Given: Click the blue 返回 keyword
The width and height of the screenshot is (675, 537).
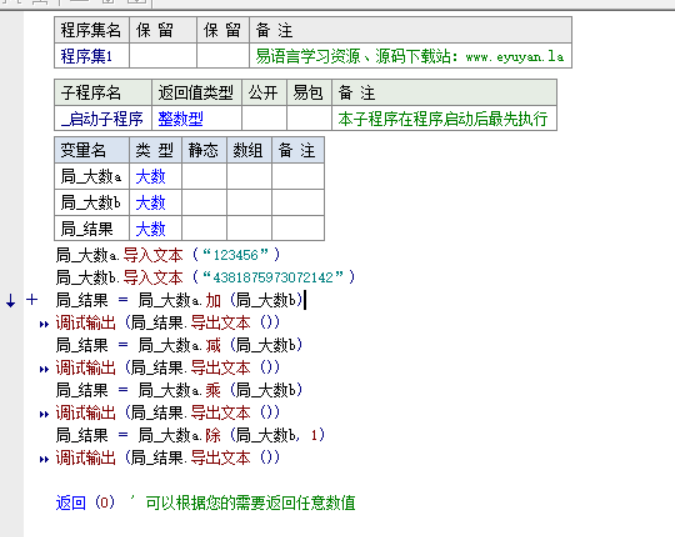Looking at the screenshot, I should [x=71, y=503].
